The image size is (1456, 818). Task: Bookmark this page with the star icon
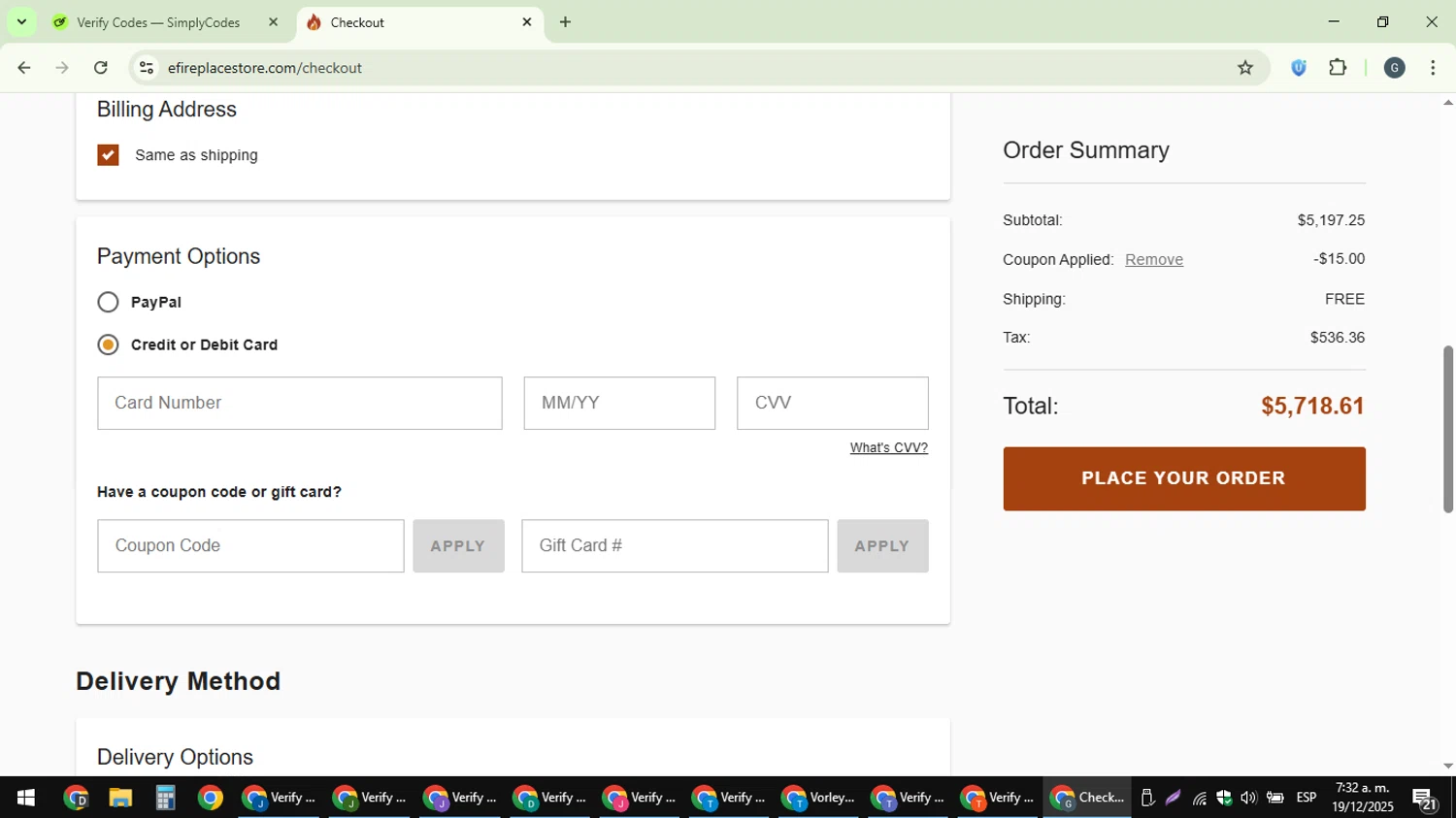tap(1245, 68)
